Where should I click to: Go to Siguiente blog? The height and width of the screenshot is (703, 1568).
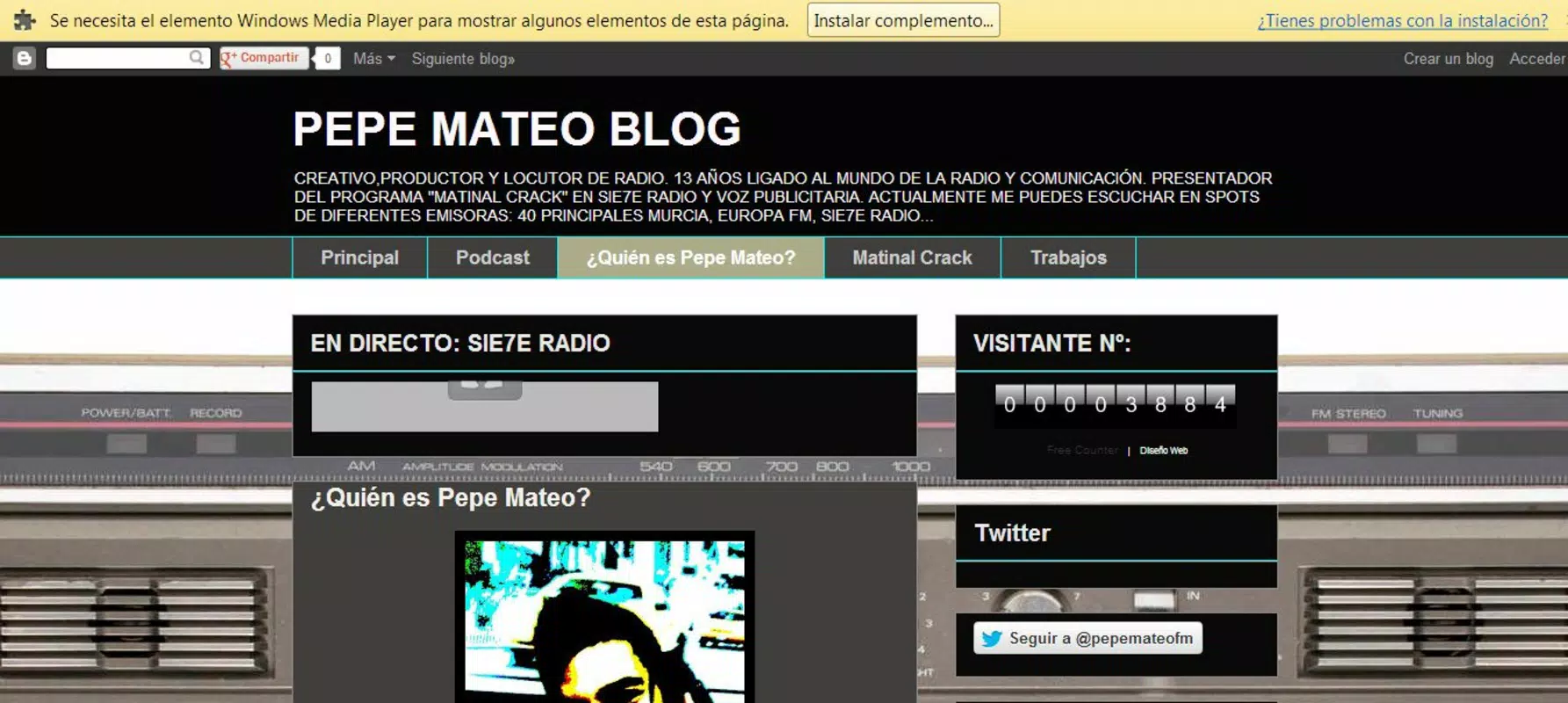(x=463, y=59)
